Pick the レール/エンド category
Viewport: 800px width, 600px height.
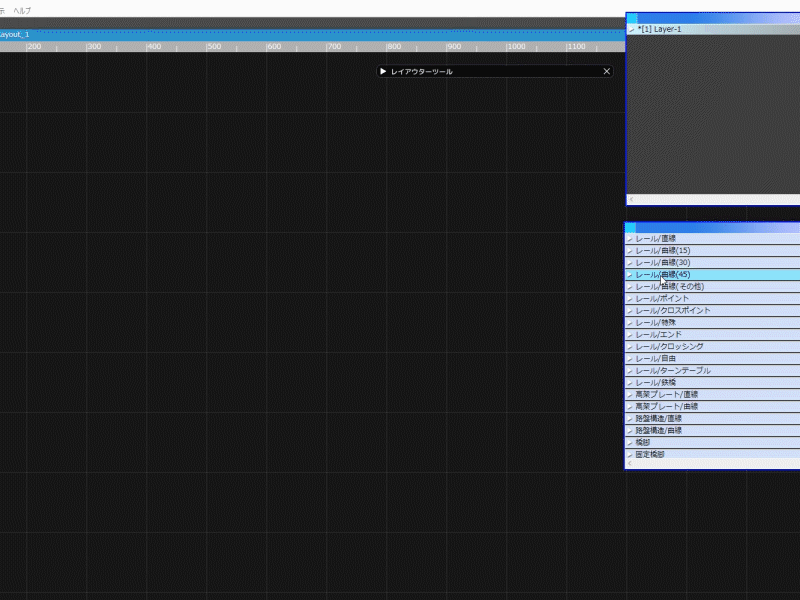tap(659, 334)
